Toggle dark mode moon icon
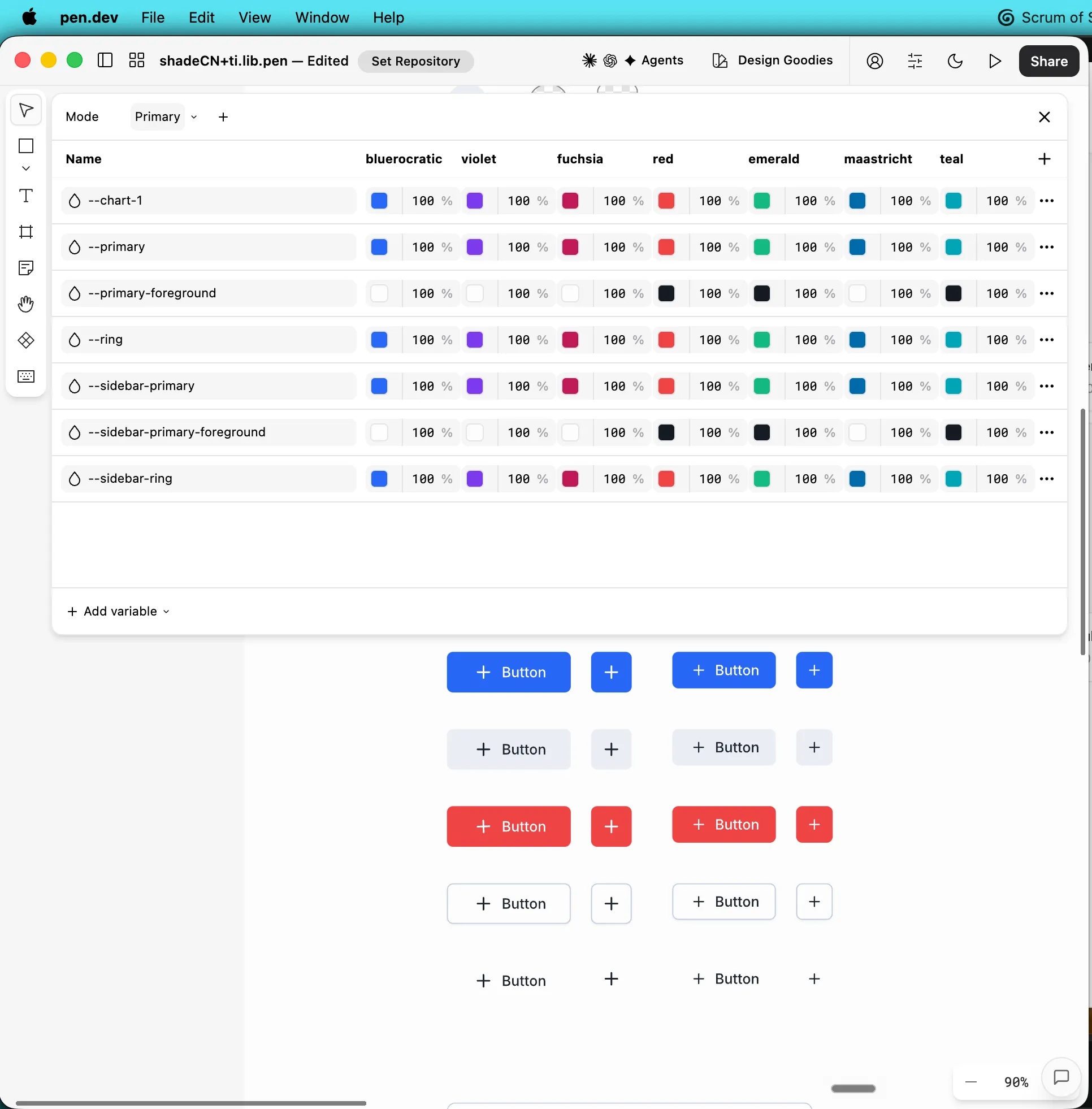This screenshot has width=1092, height=1109. 955,61
